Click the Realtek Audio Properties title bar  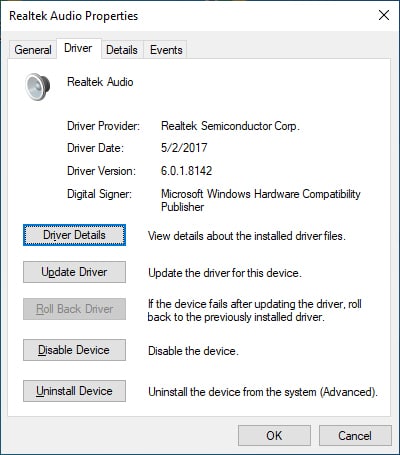[x=187, y=16]
